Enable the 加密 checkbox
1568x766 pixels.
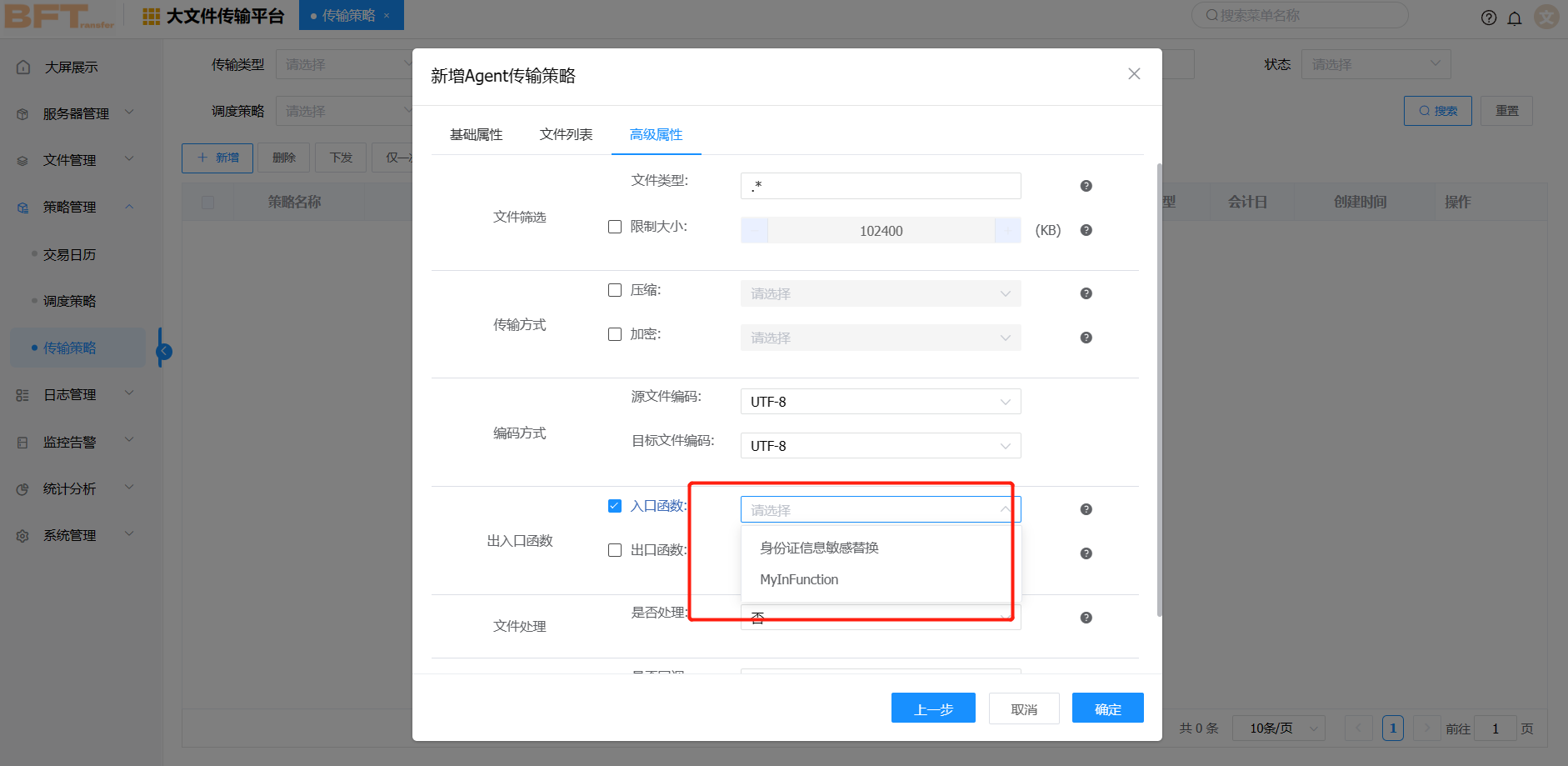(x=615, y=334)
